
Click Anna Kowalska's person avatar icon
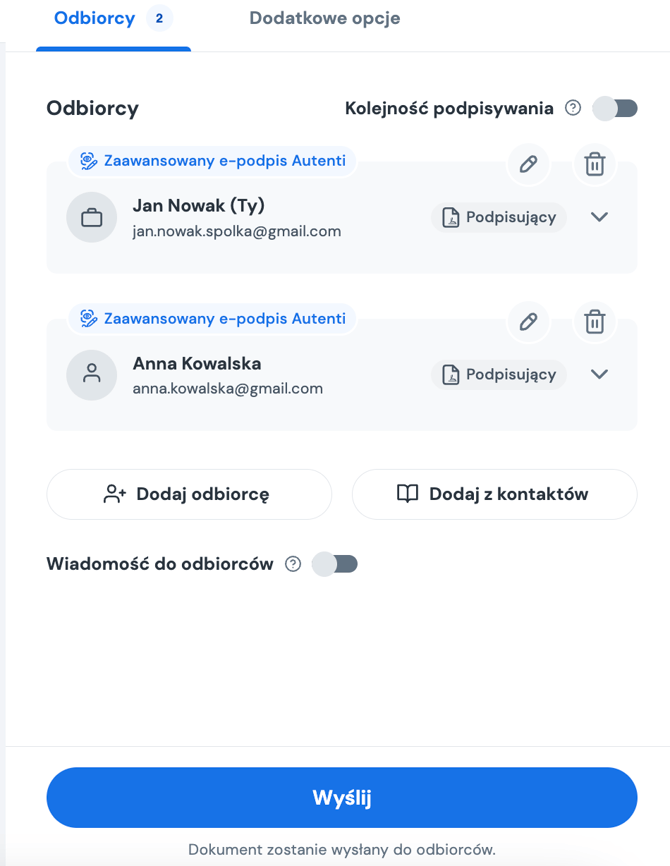click(x=92, y=374)
